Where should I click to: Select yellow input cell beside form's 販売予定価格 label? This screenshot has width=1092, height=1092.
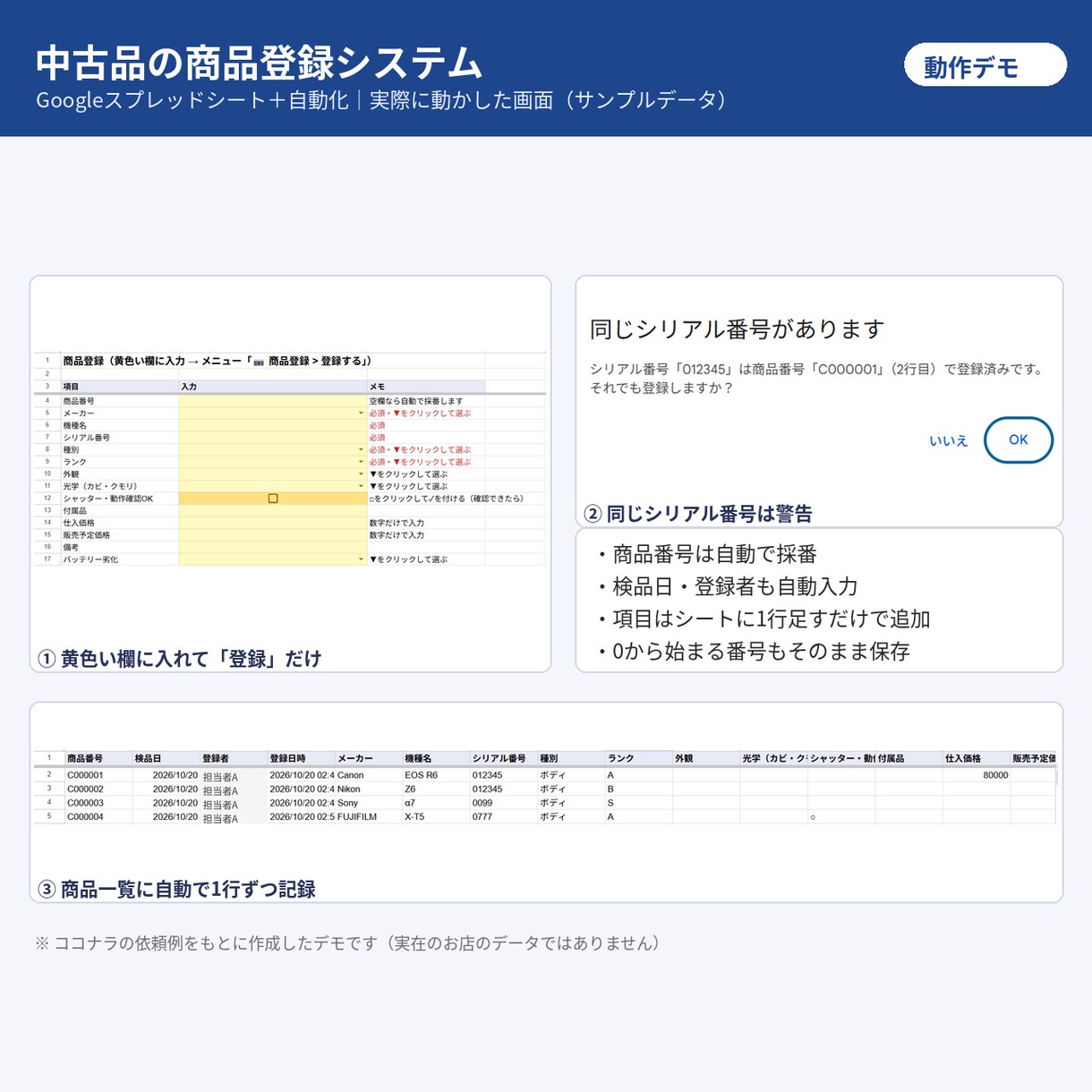272,535
